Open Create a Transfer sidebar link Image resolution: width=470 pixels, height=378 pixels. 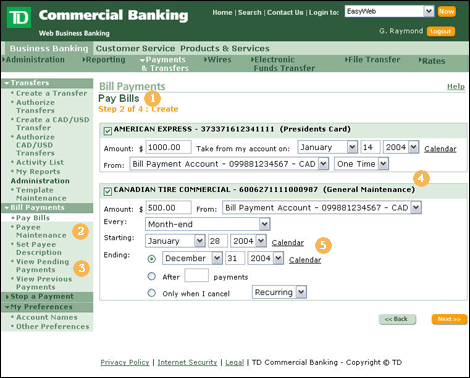click(52, 93)
